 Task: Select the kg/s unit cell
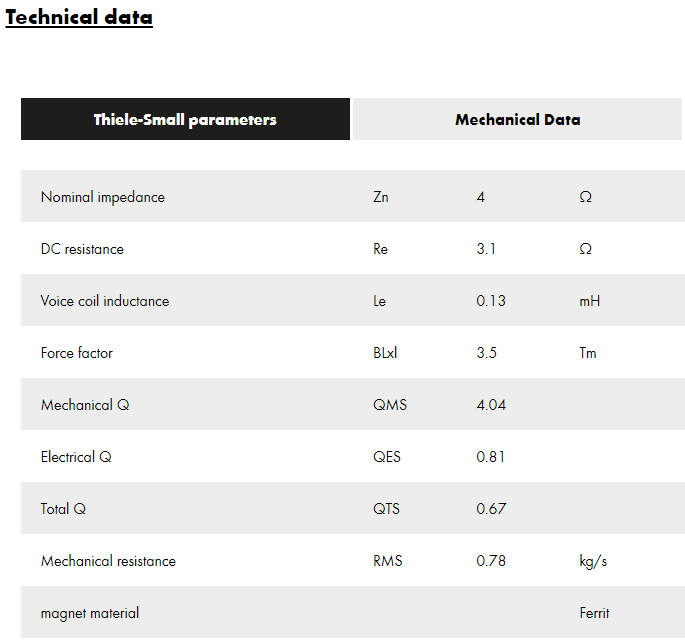[593, 561]
